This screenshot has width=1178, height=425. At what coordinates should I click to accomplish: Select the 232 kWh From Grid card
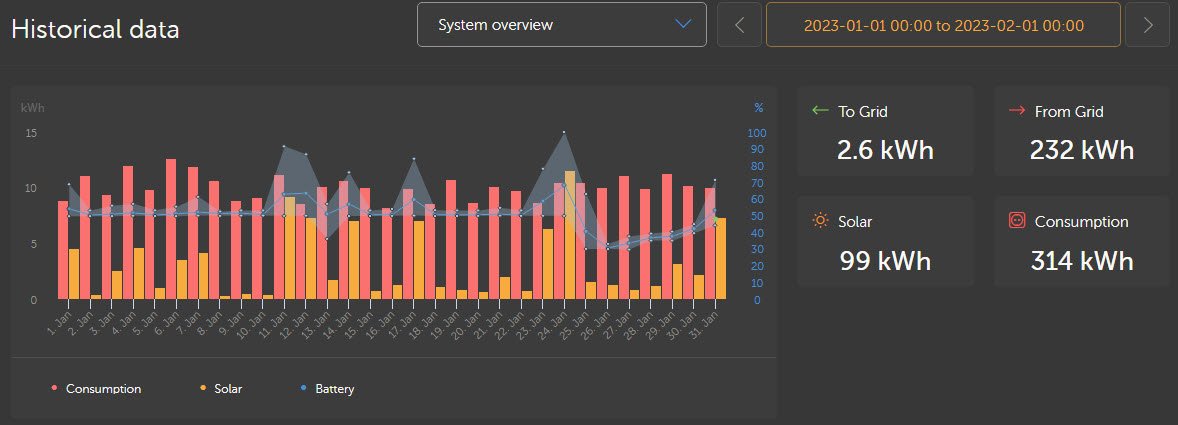click(1081, 131)
